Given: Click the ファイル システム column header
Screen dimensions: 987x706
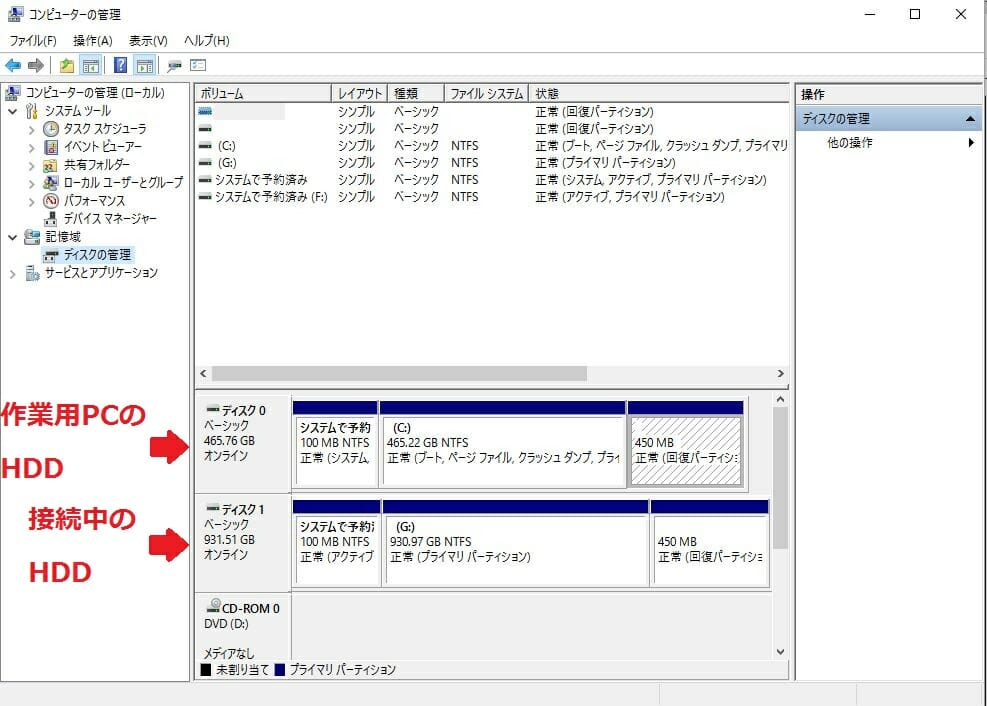Looking at the screenshot, I should [x=486, y=93].
